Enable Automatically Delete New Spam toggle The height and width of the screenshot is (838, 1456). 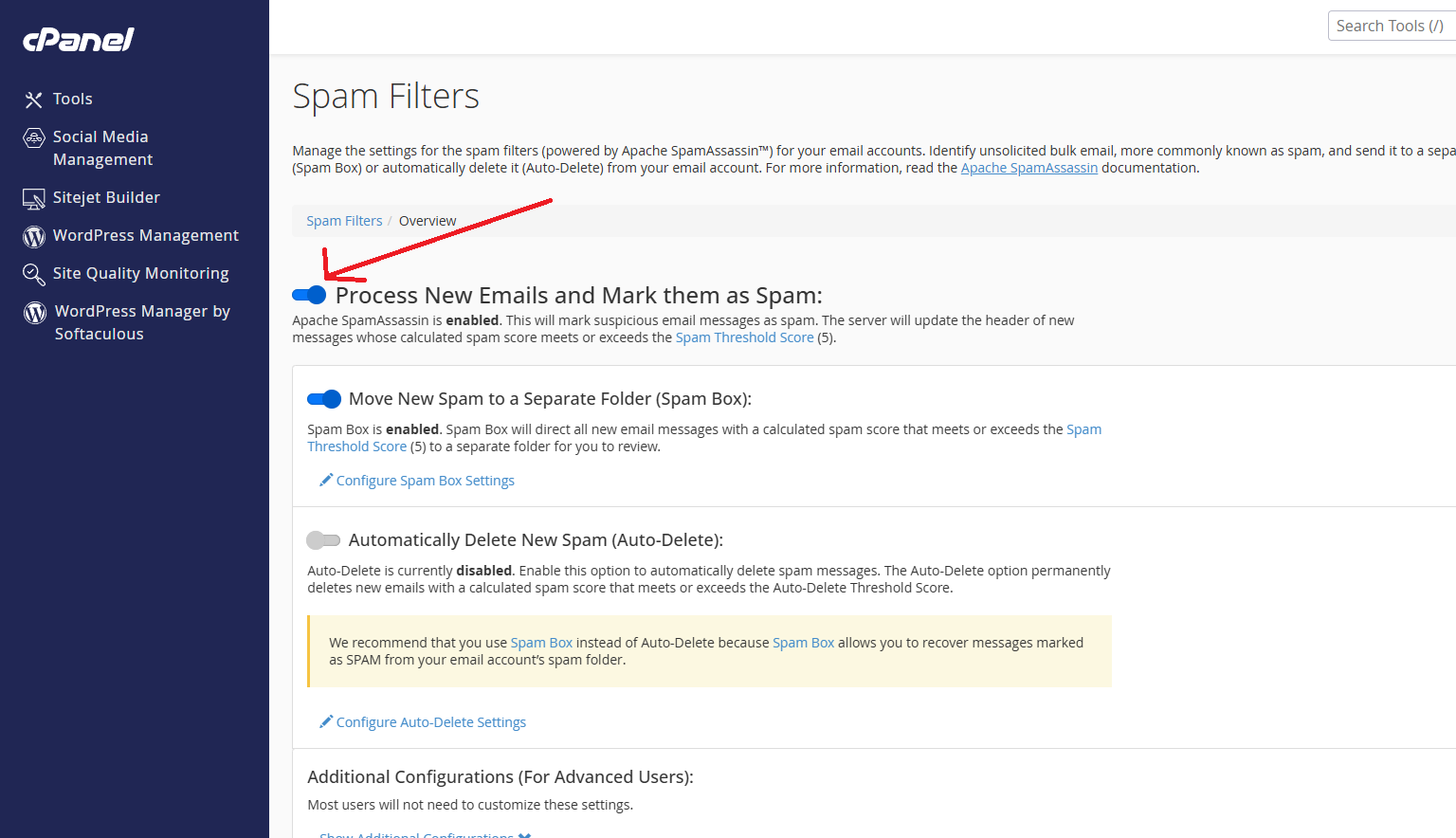pos(323,540)
